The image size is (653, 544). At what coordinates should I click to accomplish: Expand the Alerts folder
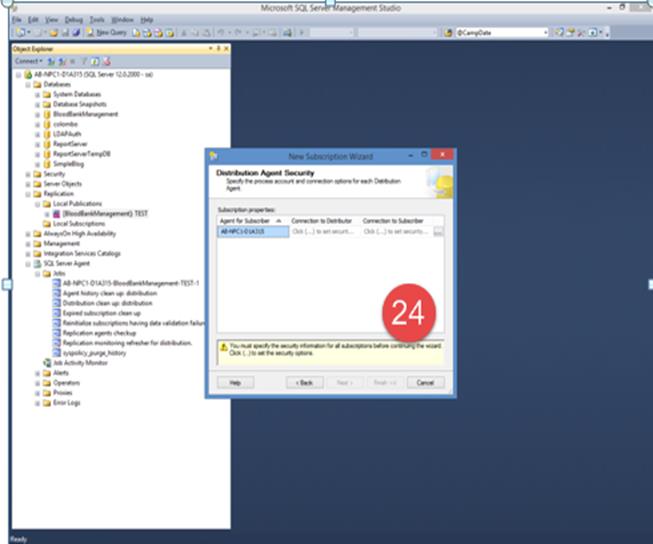pyautogui.click(x=37, y=373)
